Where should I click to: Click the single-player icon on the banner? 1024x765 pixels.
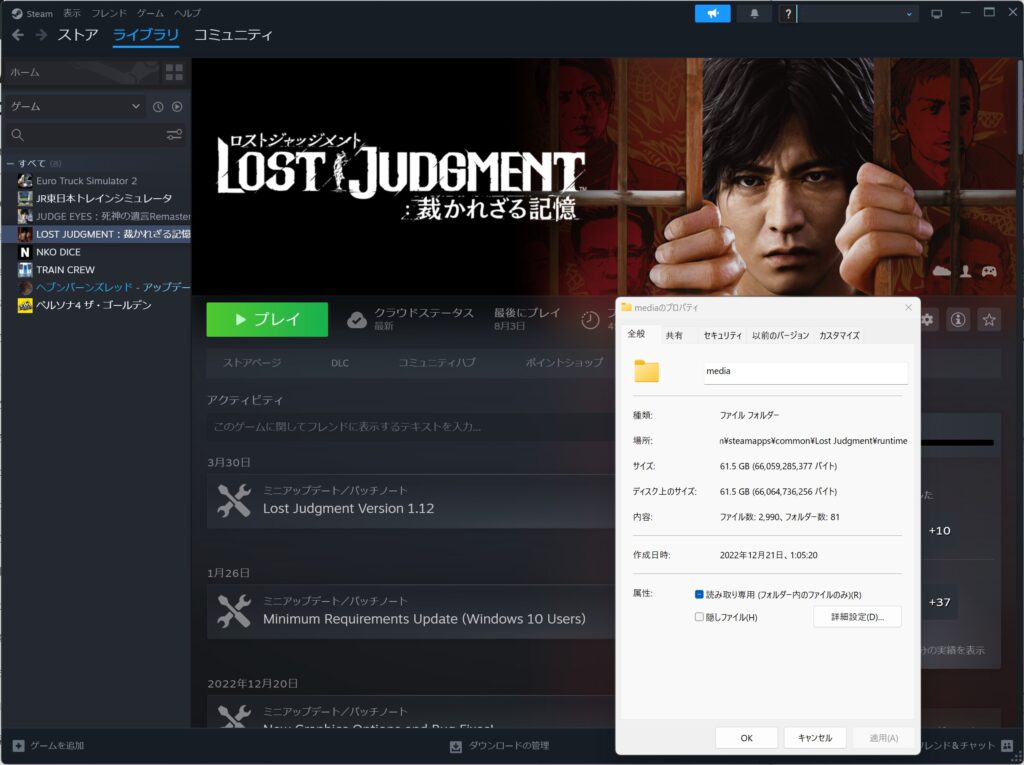click(x=965, y=271)
